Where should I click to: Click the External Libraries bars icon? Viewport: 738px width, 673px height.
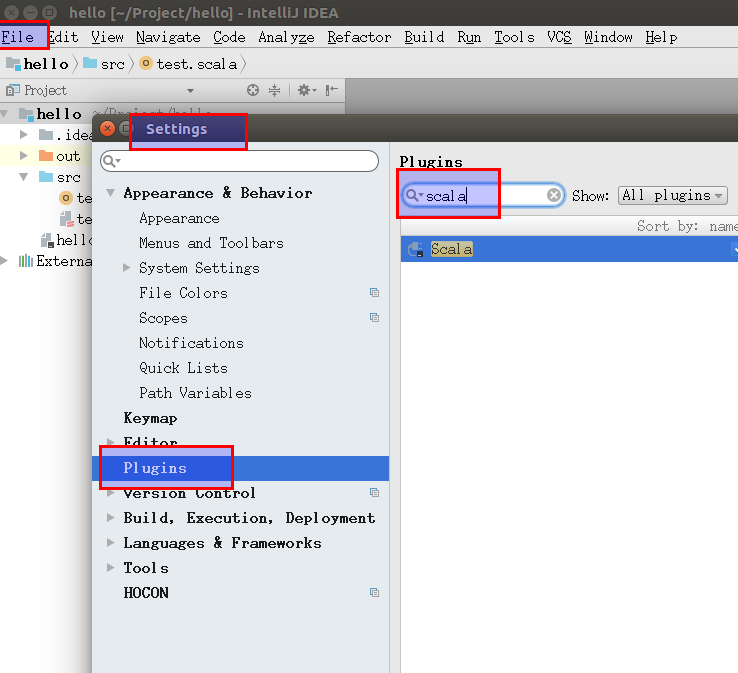[25, 261]
